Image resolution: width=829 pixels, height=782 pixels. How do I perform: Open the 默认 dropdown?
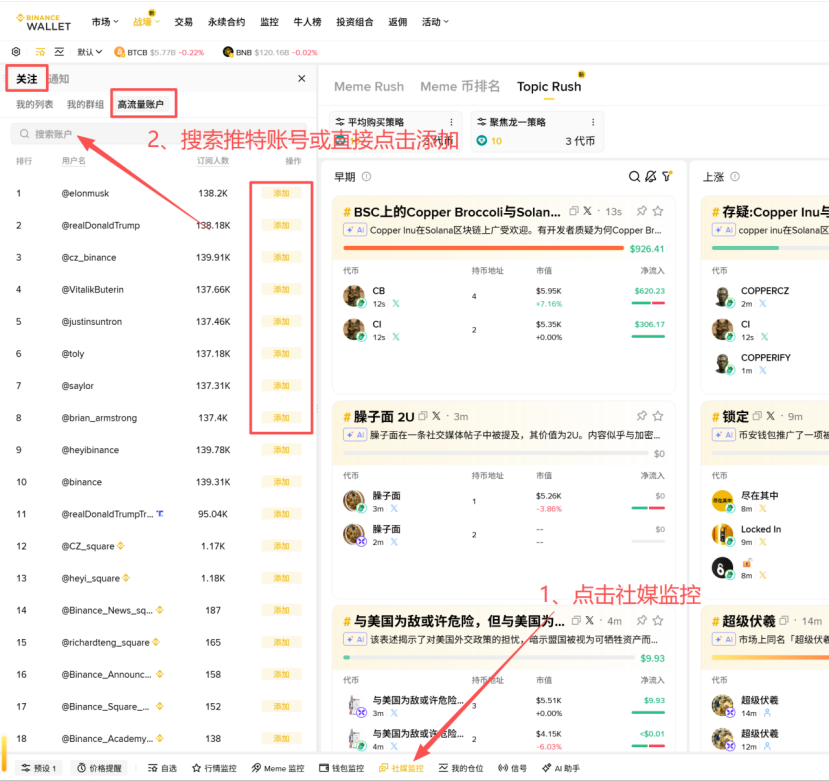[89, 52]
